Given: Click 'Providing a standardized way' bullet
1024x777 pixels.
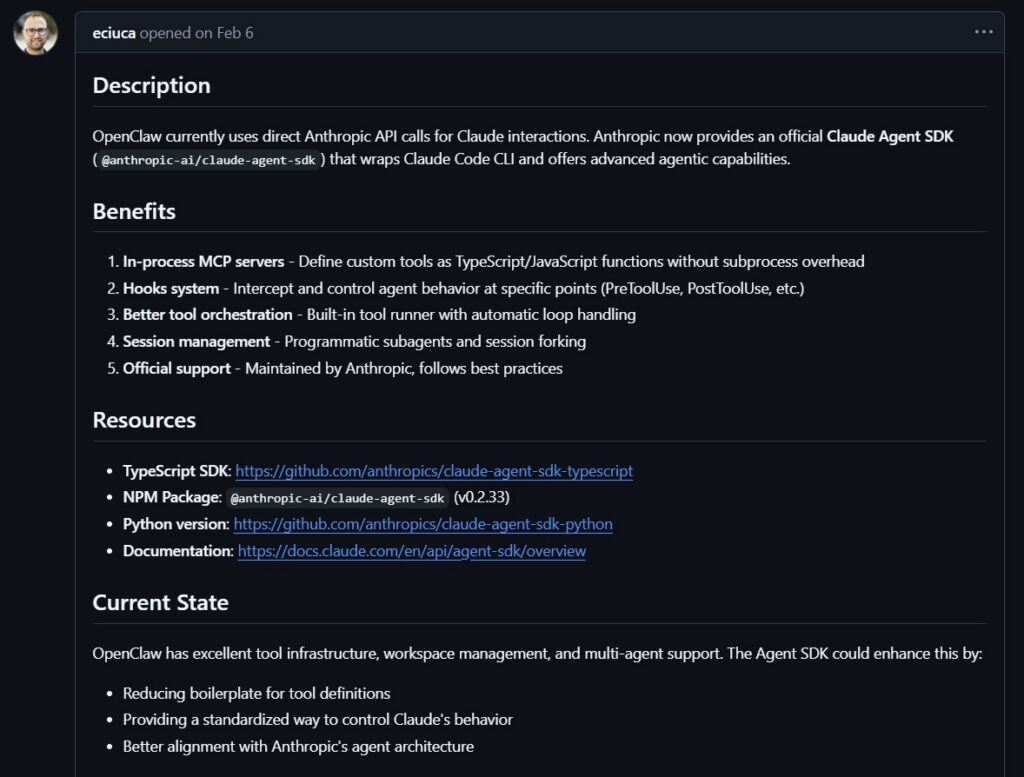Looking at the screenshot, I should [318, 720].
